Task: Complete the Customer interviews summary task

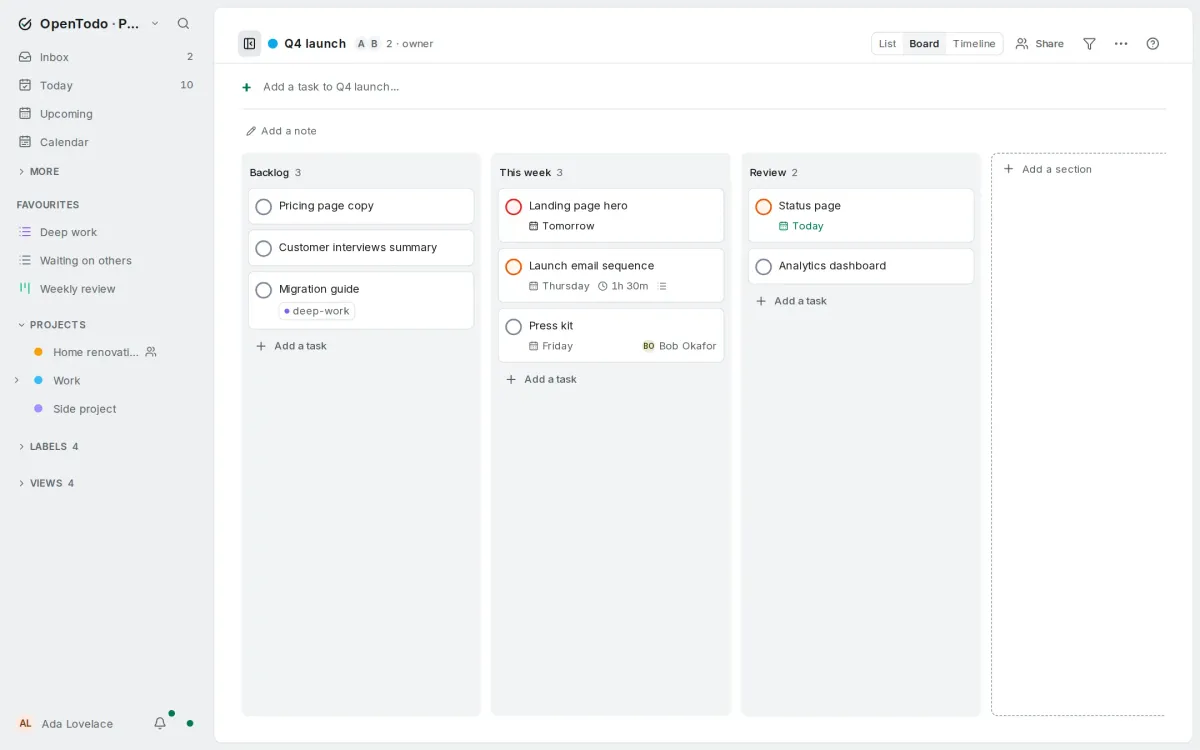Action: (x=263, y=248)
